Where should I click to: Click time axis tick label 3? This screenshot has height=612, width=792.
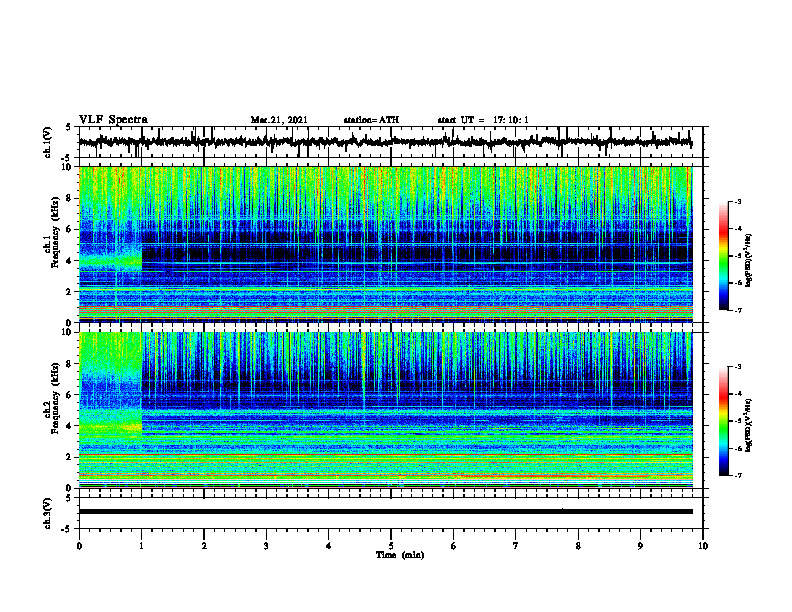[x=266, y=546]
